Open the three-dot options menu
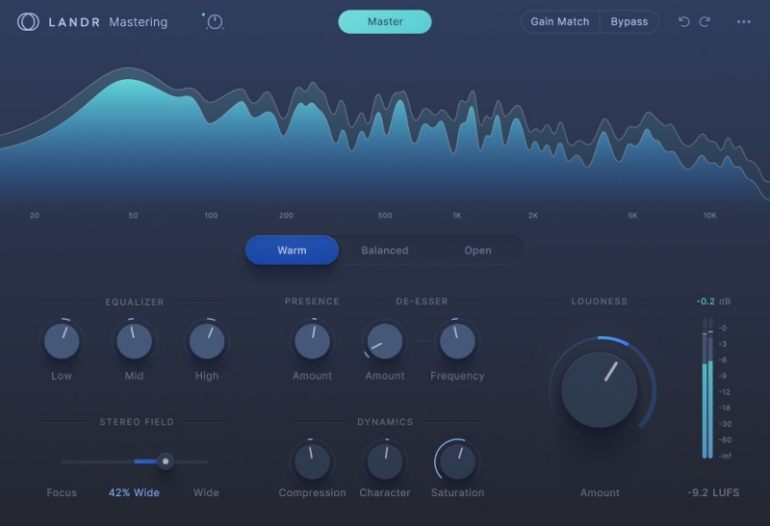This screenshot has height=526, width=770. click(x=744, y=22)
